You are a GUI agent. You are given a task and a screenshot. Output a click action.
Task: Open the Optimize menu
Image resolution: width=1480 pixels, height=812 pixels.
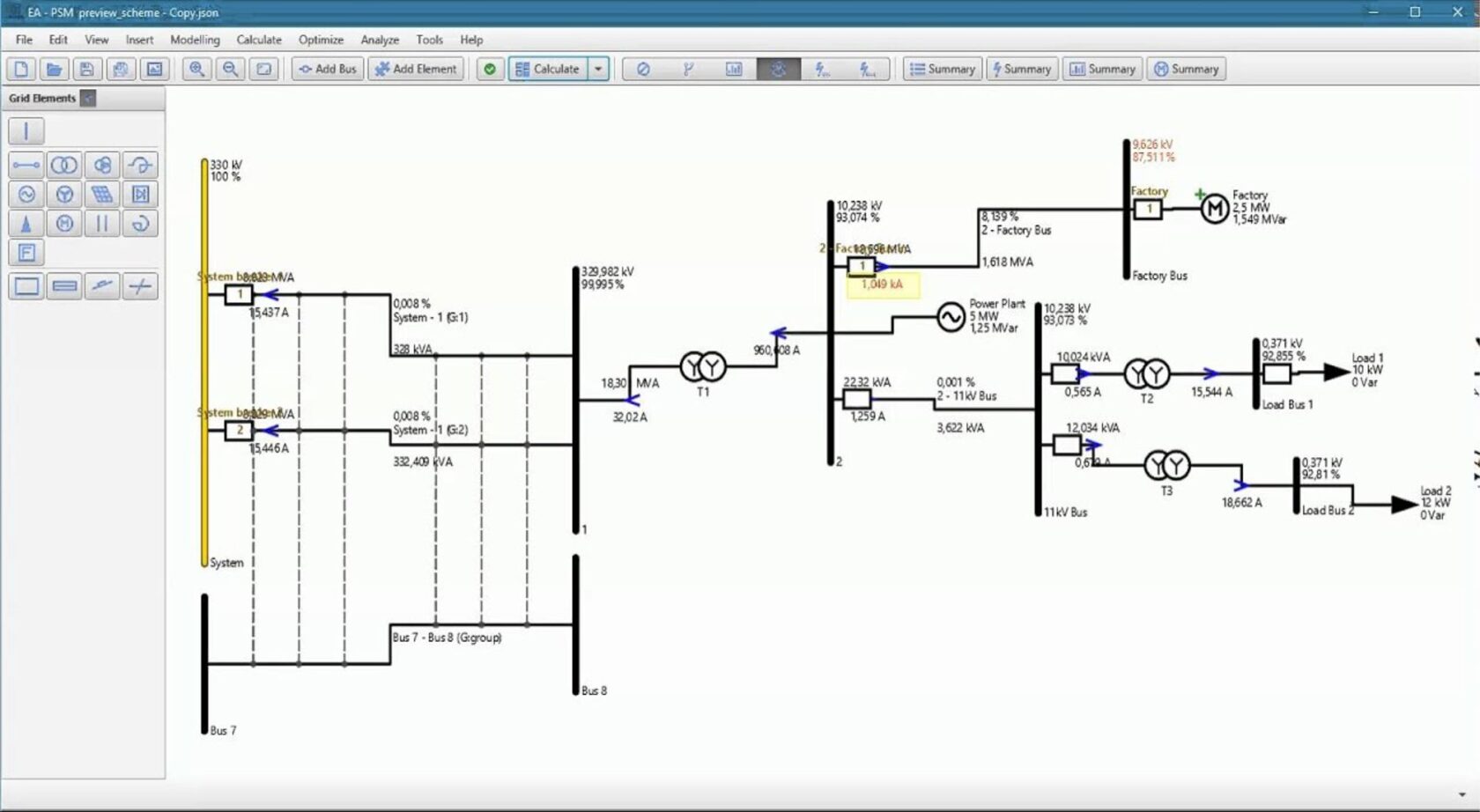pos(321,40)
